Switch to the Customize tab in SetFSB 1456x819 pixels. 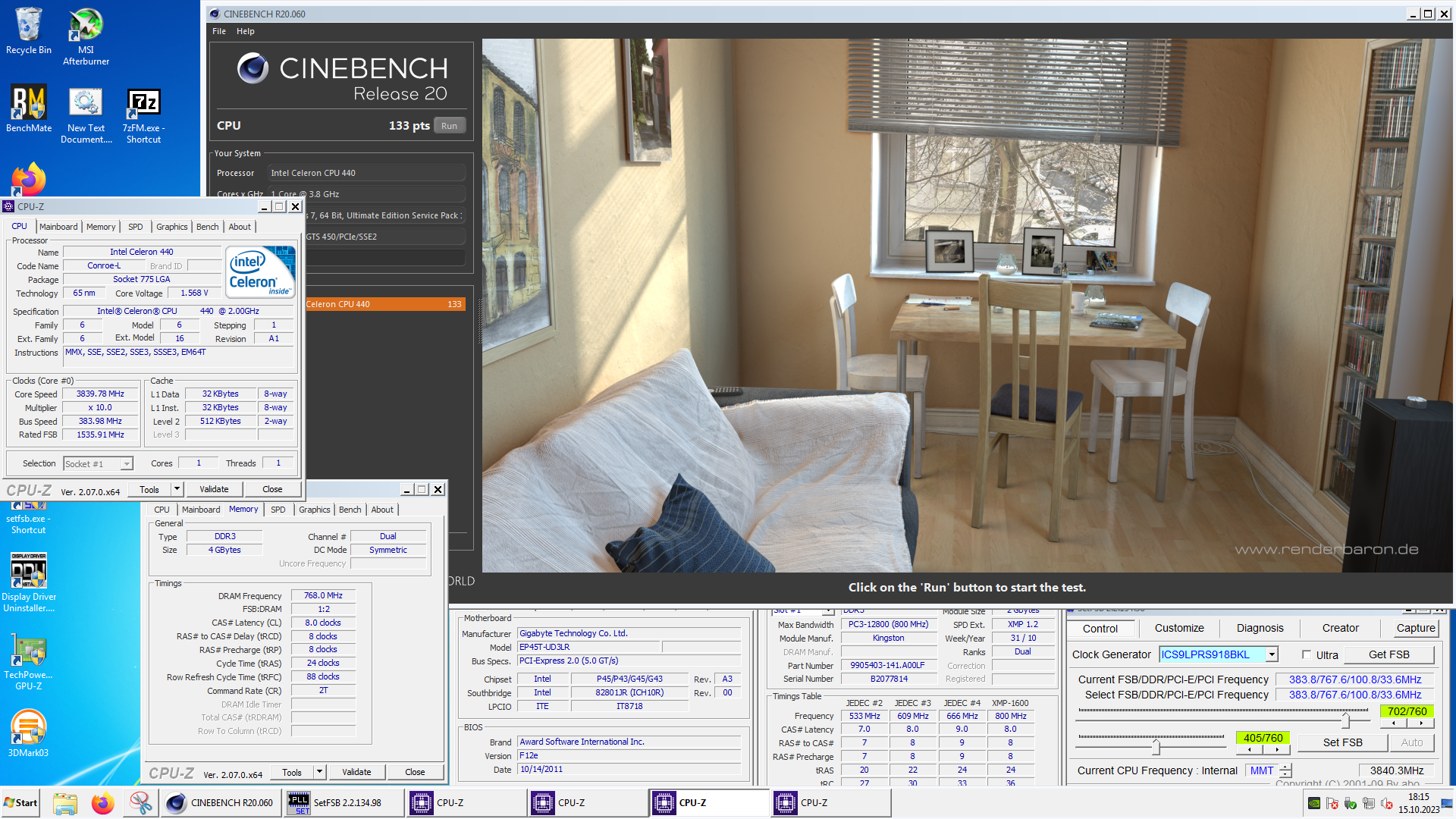(1179, 628)
